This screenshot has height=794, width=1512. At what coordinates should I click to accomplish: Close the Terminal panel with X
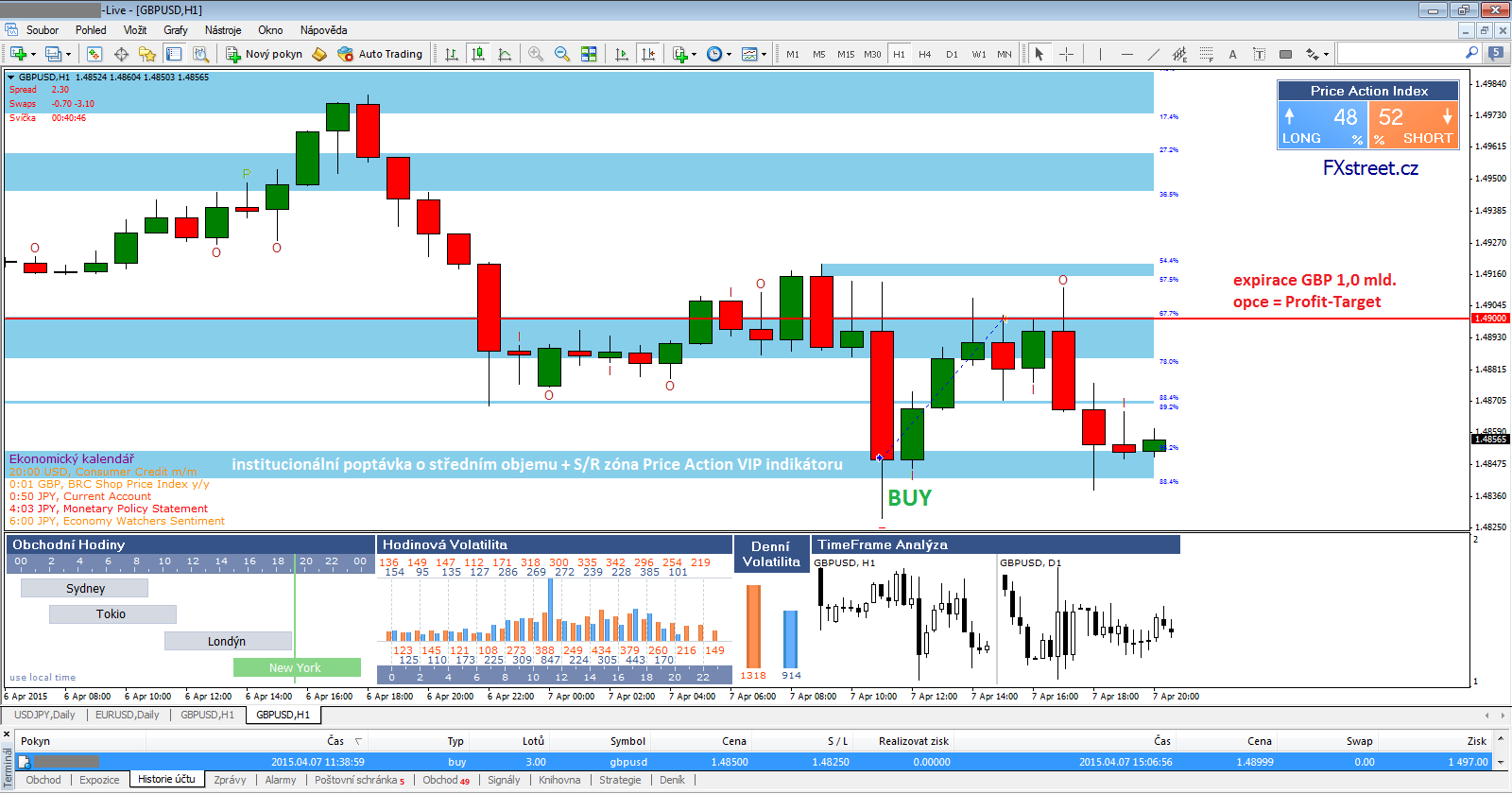click(x=8, y=733)
